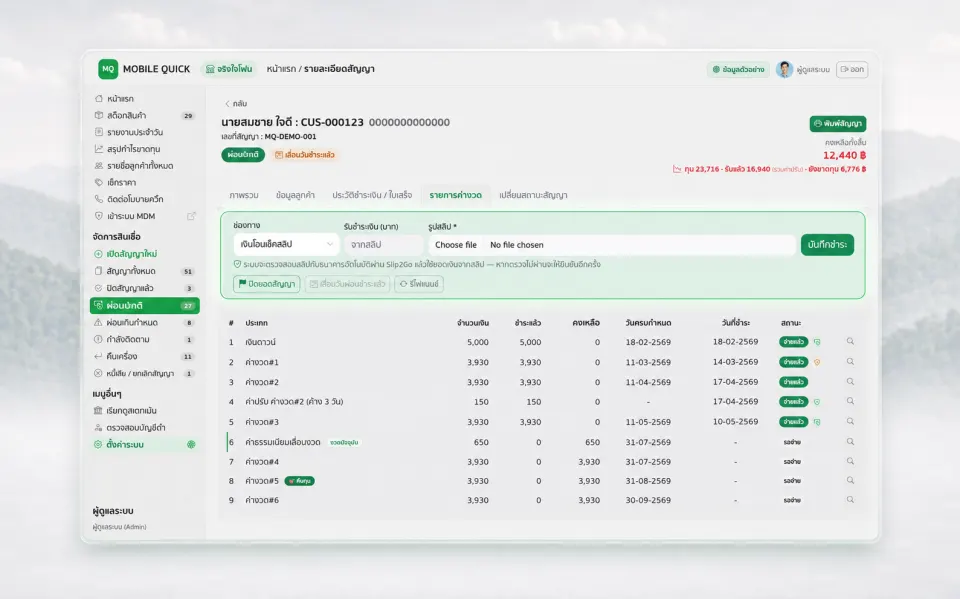Viewport: 960px width, 599px height.
Task: Click the MQ logo icon
Action: [108, 69]
